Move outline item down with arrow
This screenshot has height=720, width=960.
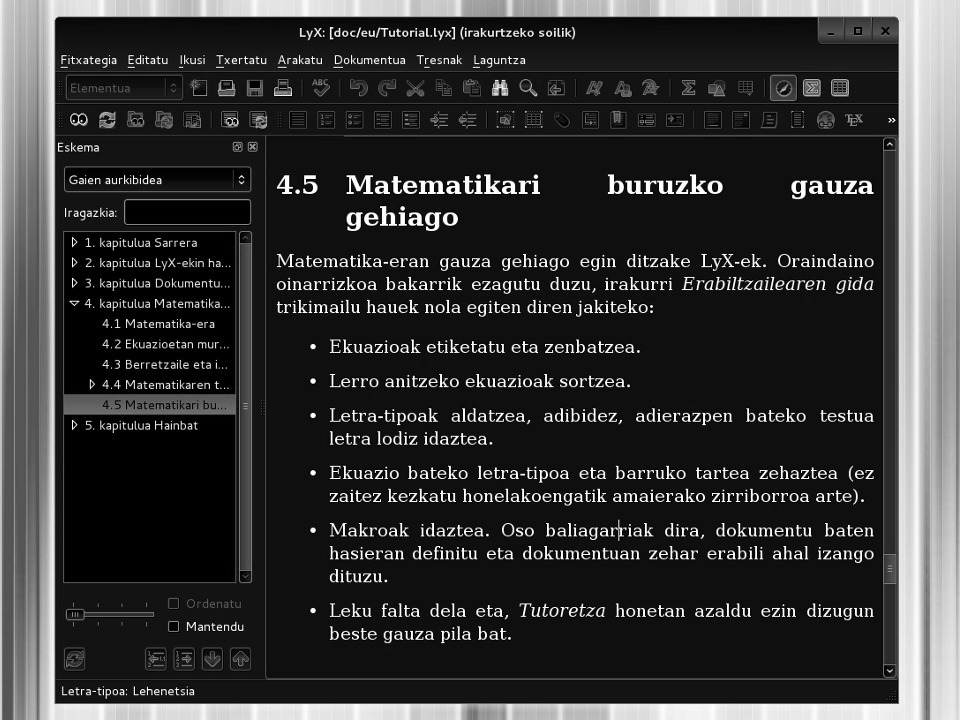pyautogui.click(x=212, y=659)
